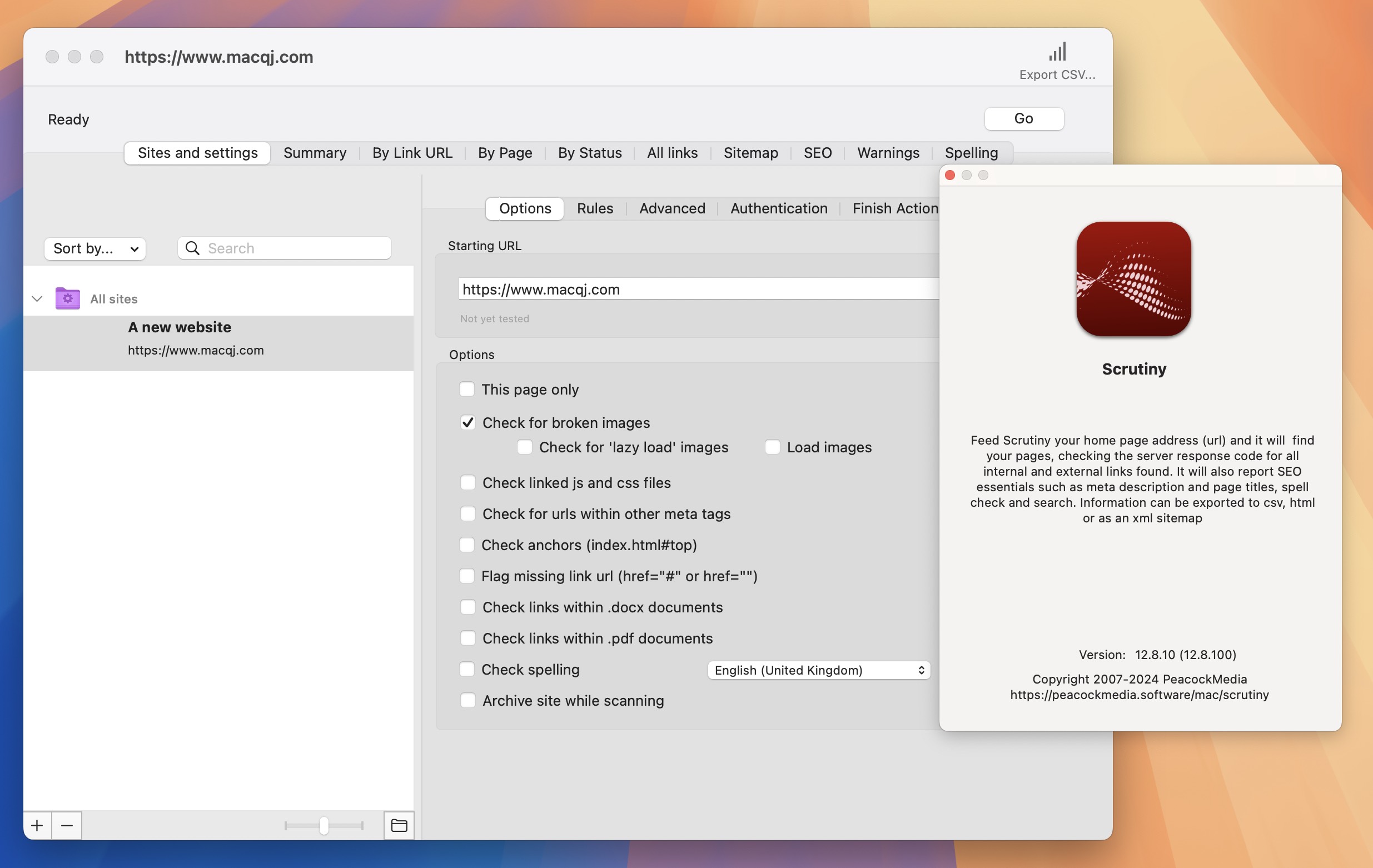The width and height of the screenshot is (1373, 868).
Task: Click the Scrutiny name in About window
Action: 1133,369
